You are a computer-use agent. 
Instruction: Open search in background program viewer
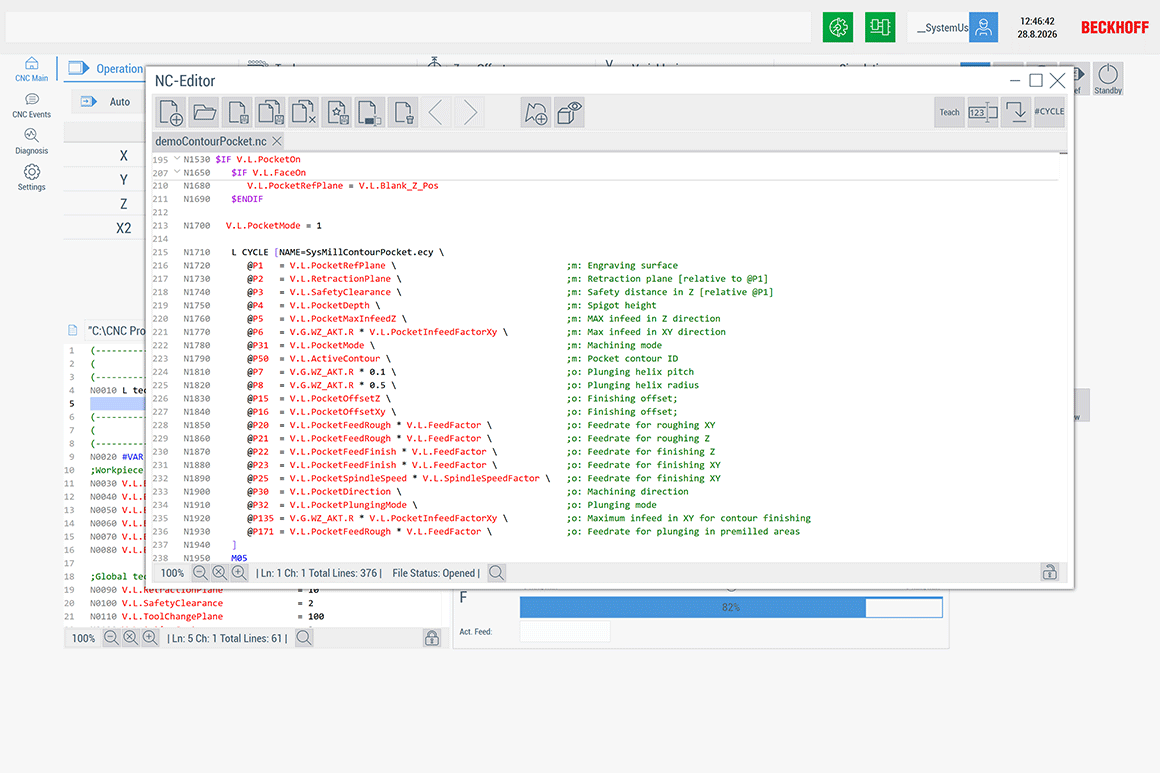click(x=303, y=638)
